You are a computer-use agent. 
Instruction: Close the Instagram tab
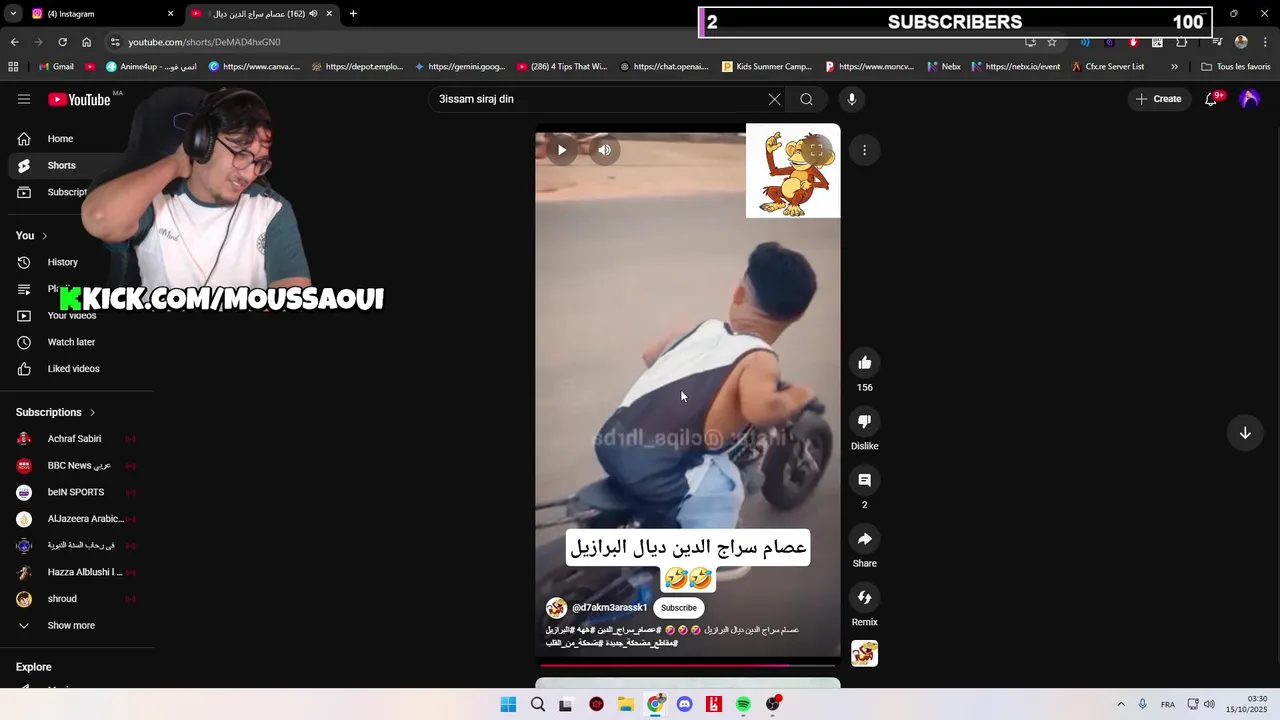tap(170, 14)
